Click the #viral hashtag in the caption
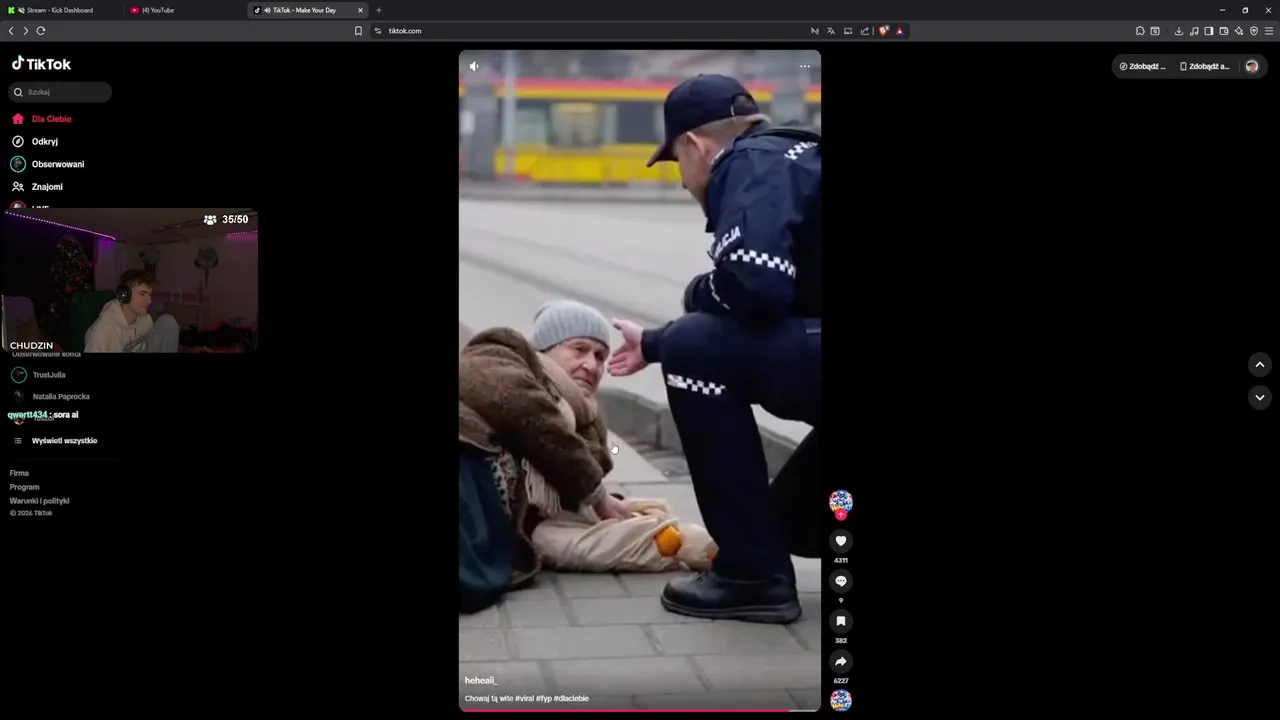 tap(525, 699)
